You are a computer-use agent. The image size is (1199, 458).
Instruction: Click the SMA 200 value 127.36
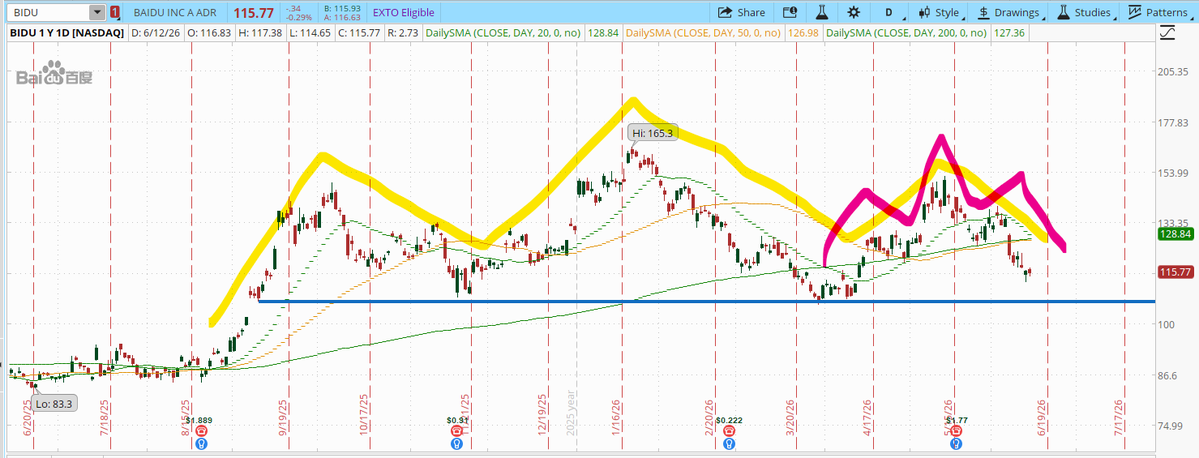pos(1009,33)
